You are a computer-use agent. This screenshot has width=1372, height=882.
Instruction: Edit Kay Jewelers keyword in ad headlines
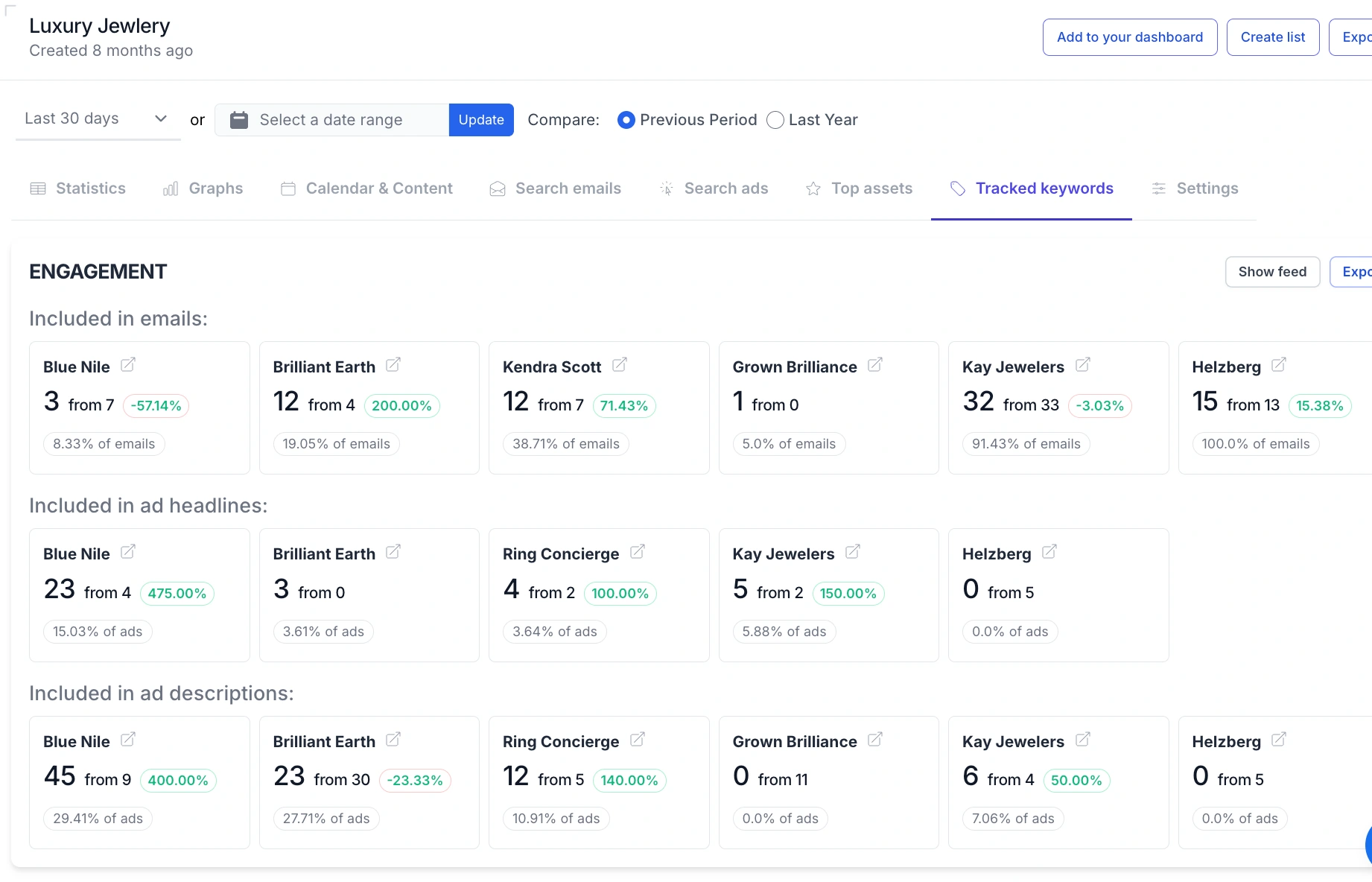coord(853,552)
